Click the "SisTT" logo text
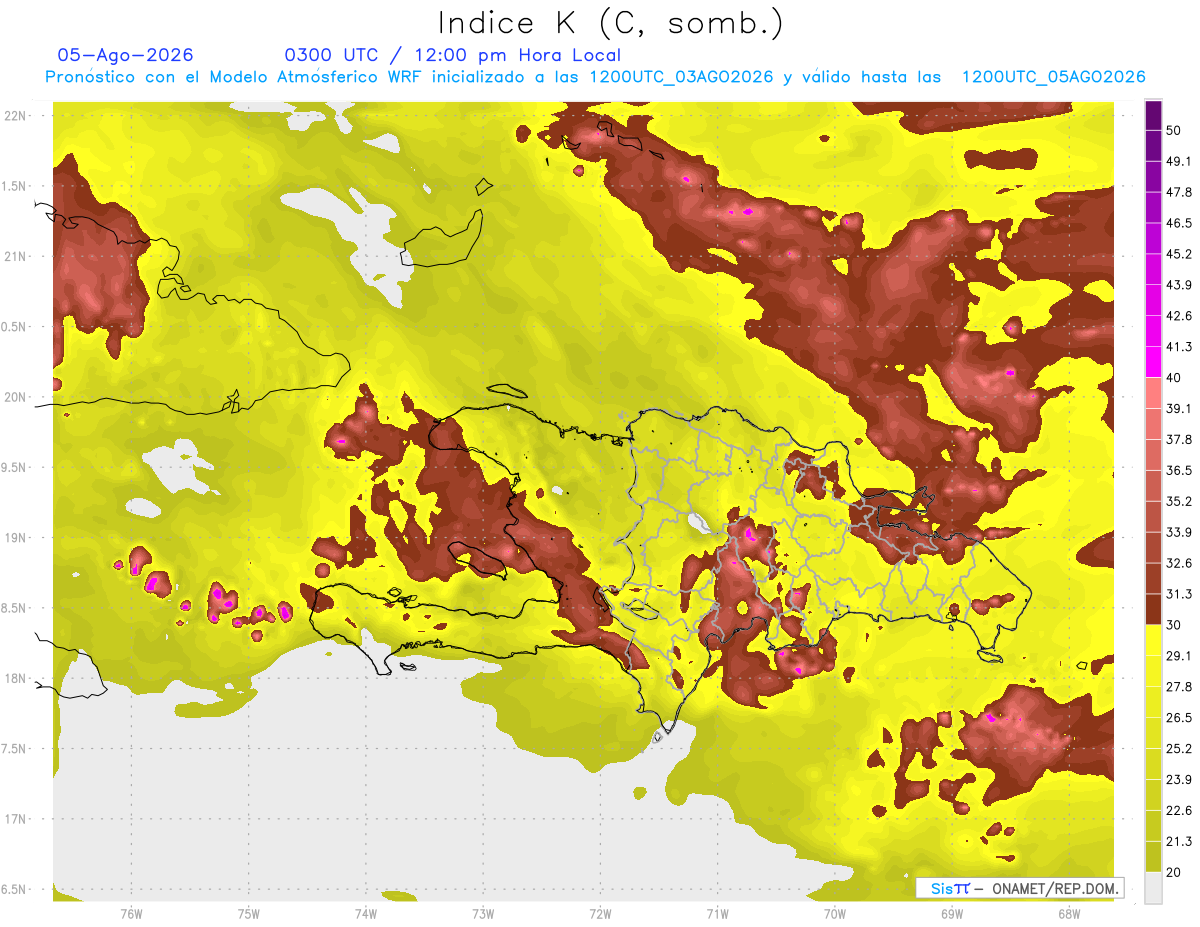Image resolution: width=1200 pixels, height=927 pixels. [x=949, y=888]
